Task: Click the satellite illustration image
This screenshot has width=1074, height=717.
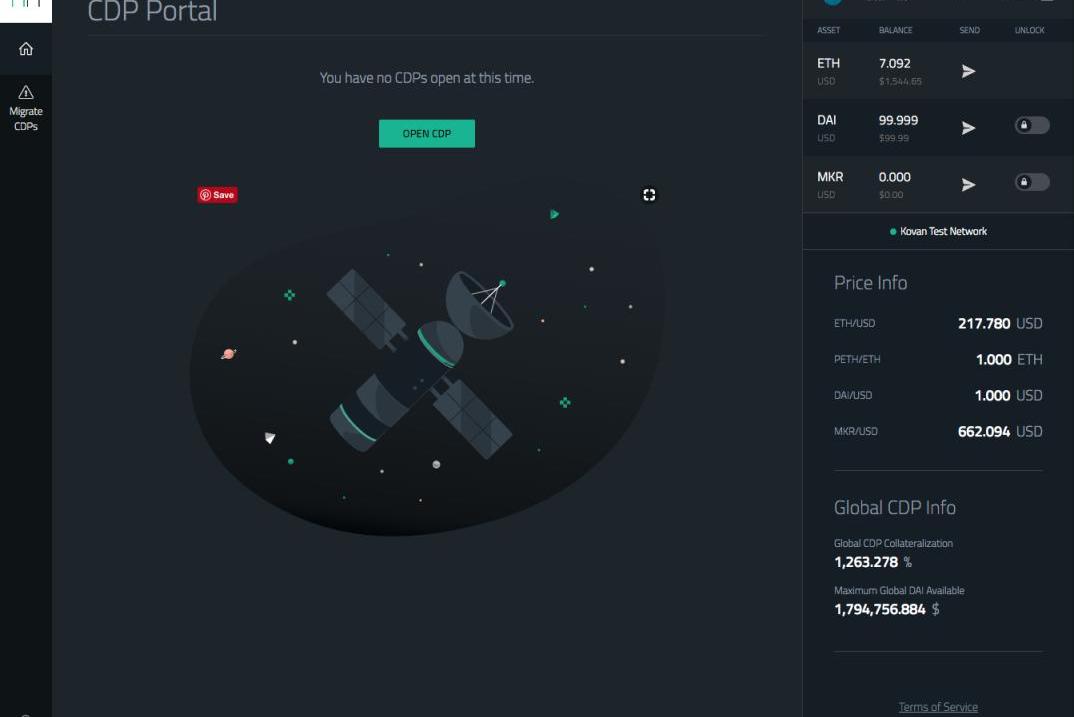Action: (427, 356)
